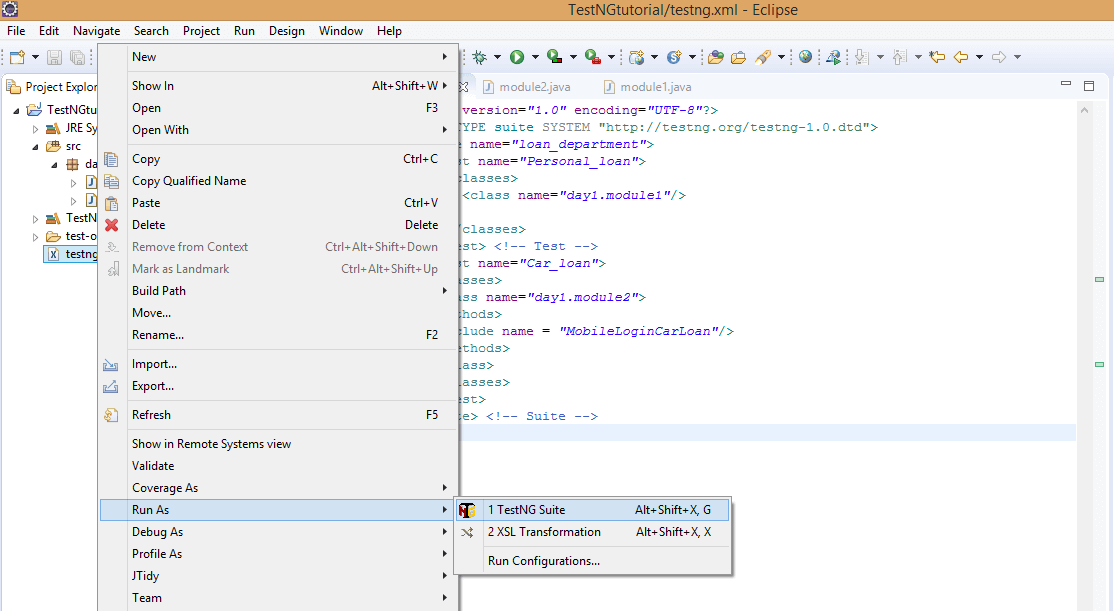Click the Search flashlight toolbar icon
Viewport: 1114px width, 611px height.
(x=763, y=57)
